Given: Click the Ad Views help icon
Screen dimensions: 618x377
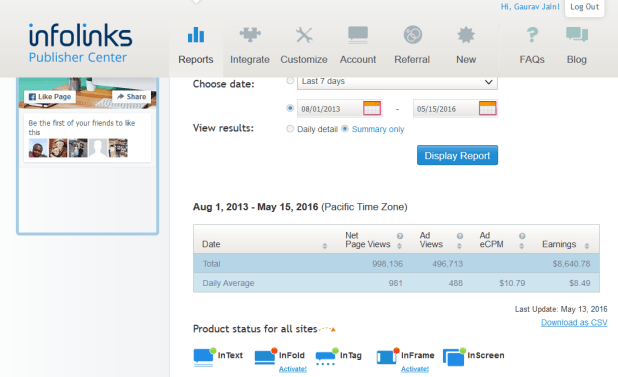Looking at the screenshot, I should 460,236.
